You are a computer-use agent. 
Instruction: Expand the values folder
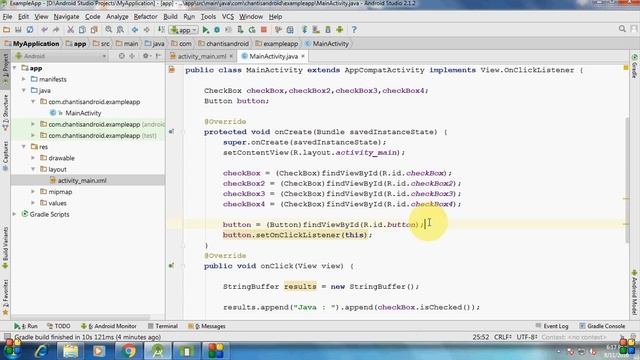click(33, 203)
